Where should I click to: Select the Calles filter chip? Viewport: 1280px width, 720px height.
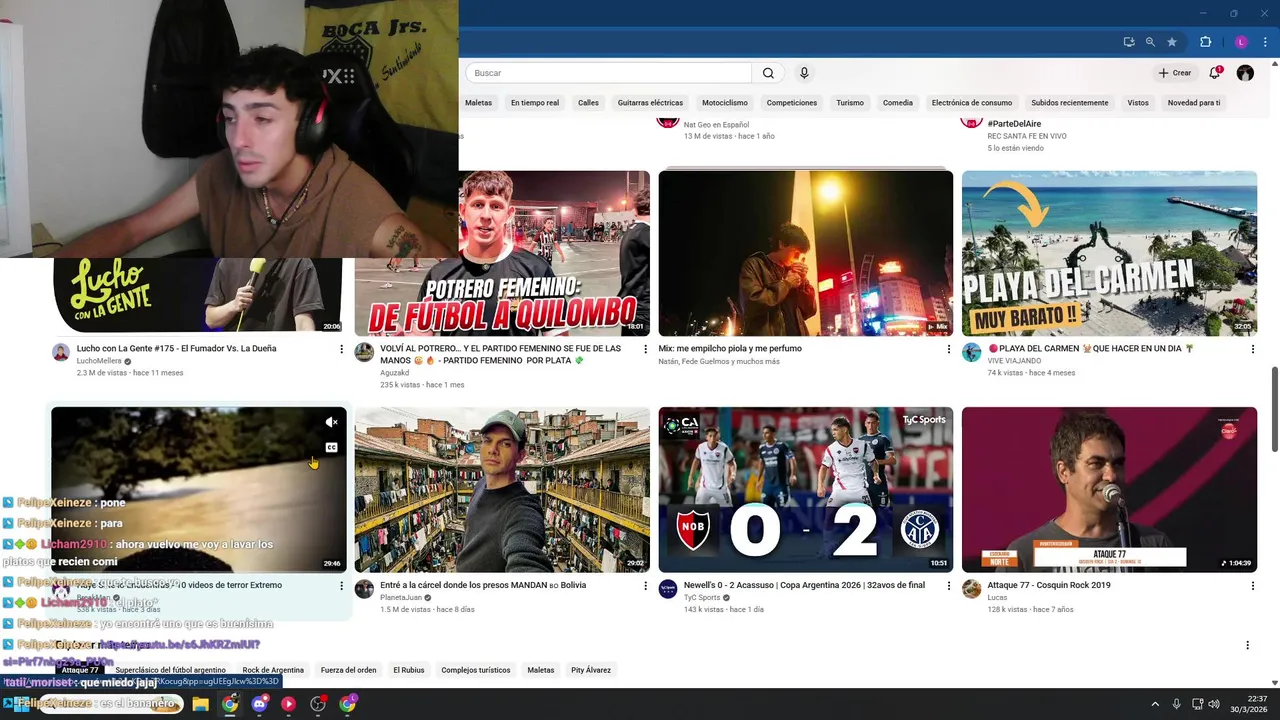588,102
